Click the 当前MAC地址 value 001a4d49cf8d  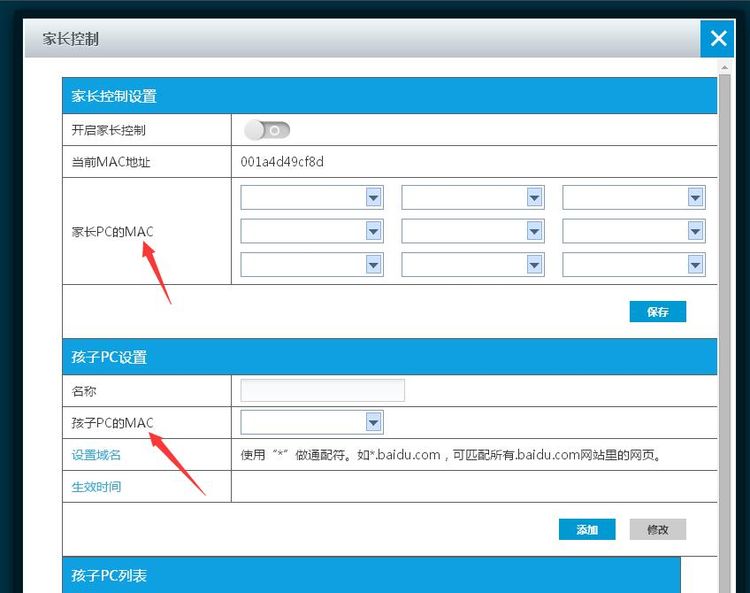(x=282, y=162)
